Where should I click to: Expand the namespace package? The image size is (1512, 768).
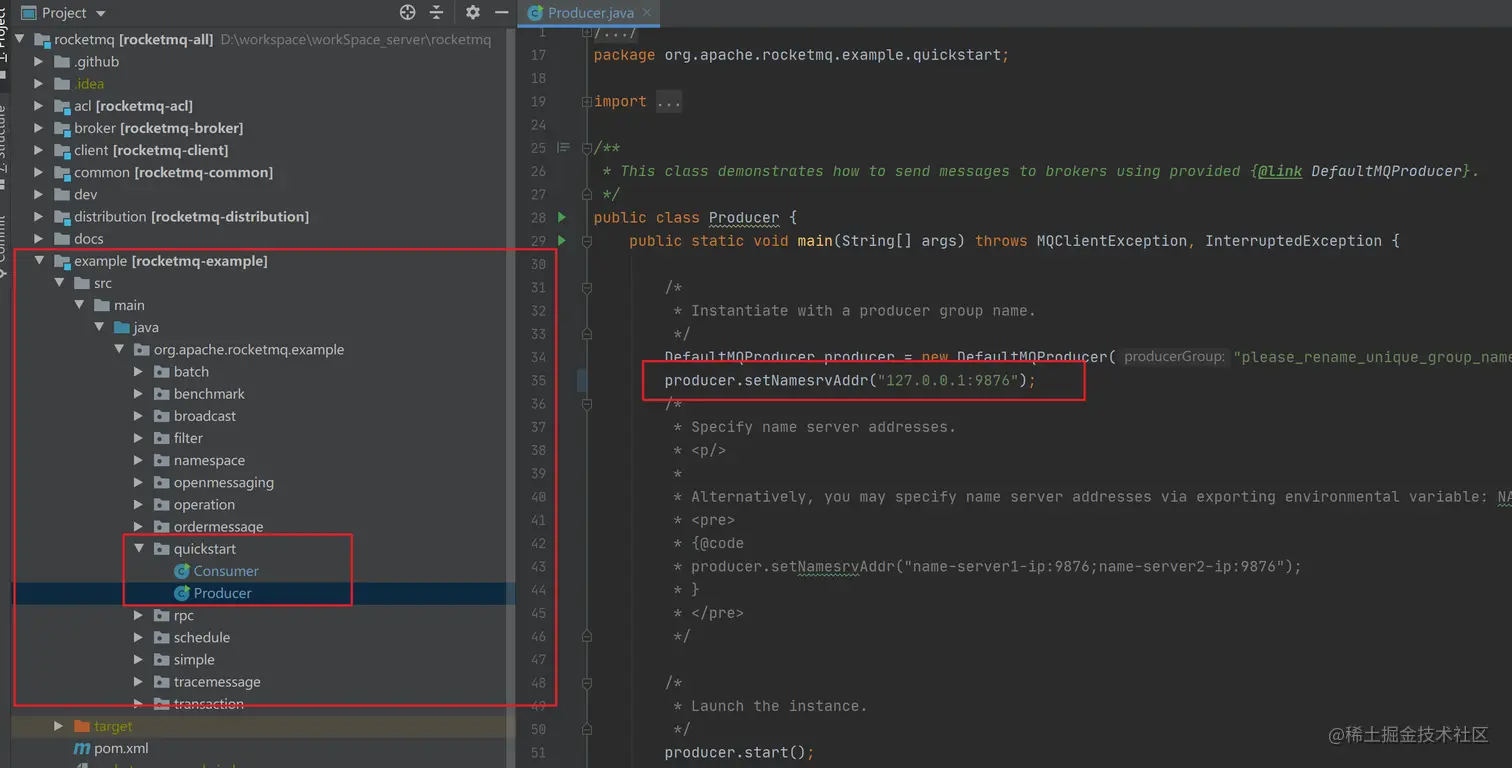[x=139, y=460]
